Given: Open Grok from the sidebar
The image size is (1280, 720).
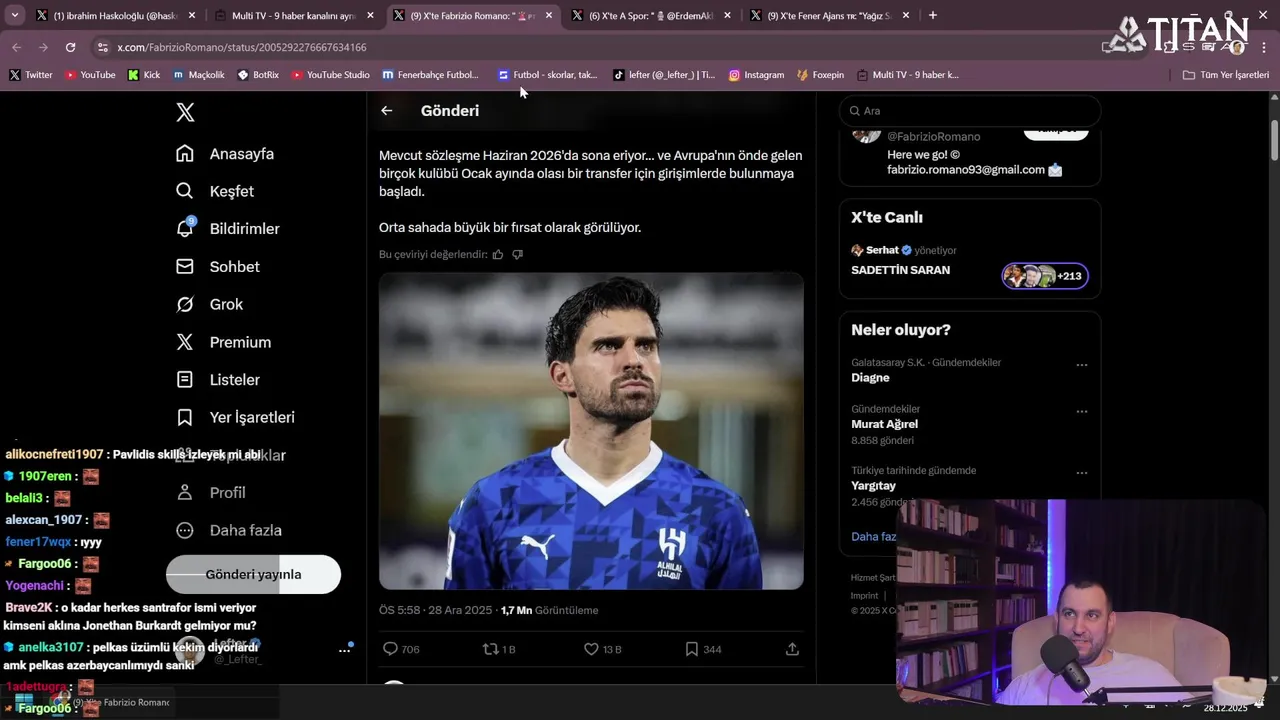Looking at the screenshot, I should tap(210, 304).
